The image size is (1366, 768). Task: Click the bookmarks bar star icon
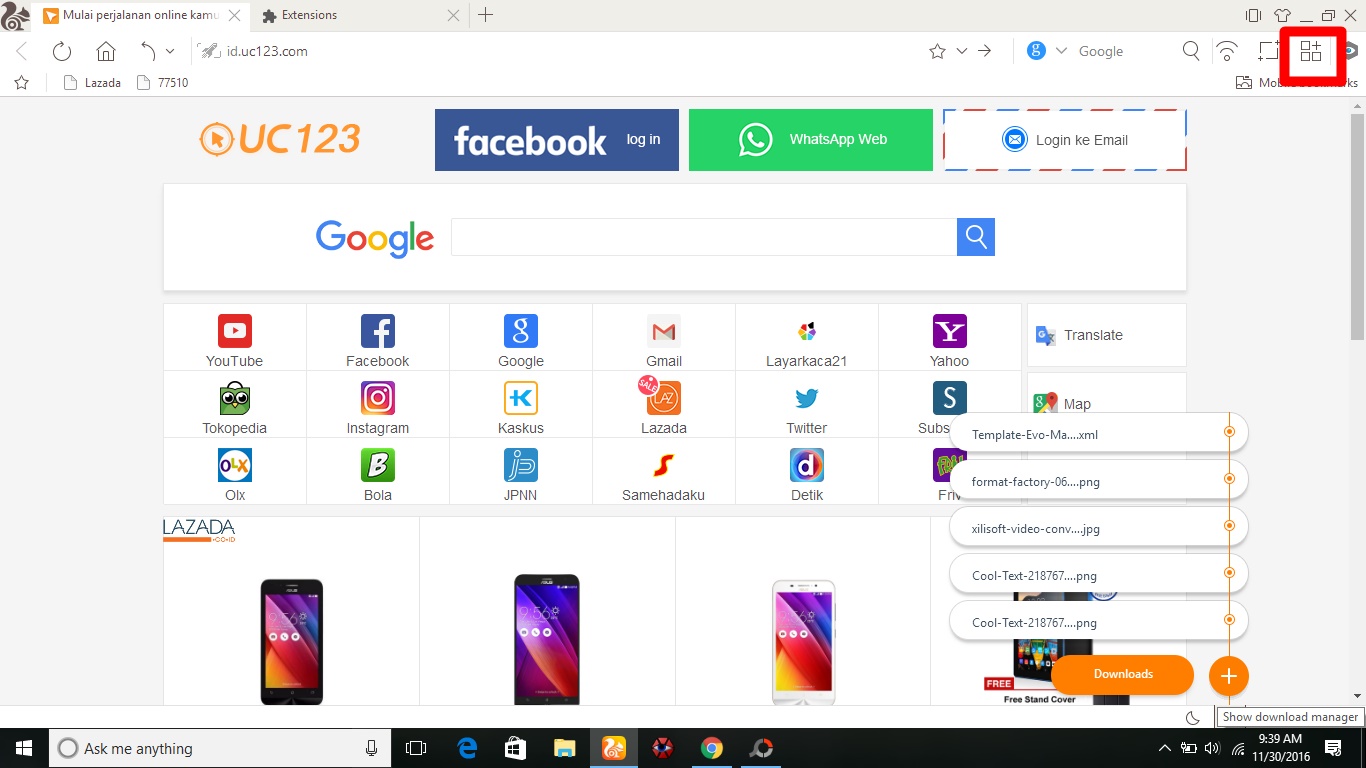pos(22,83)
